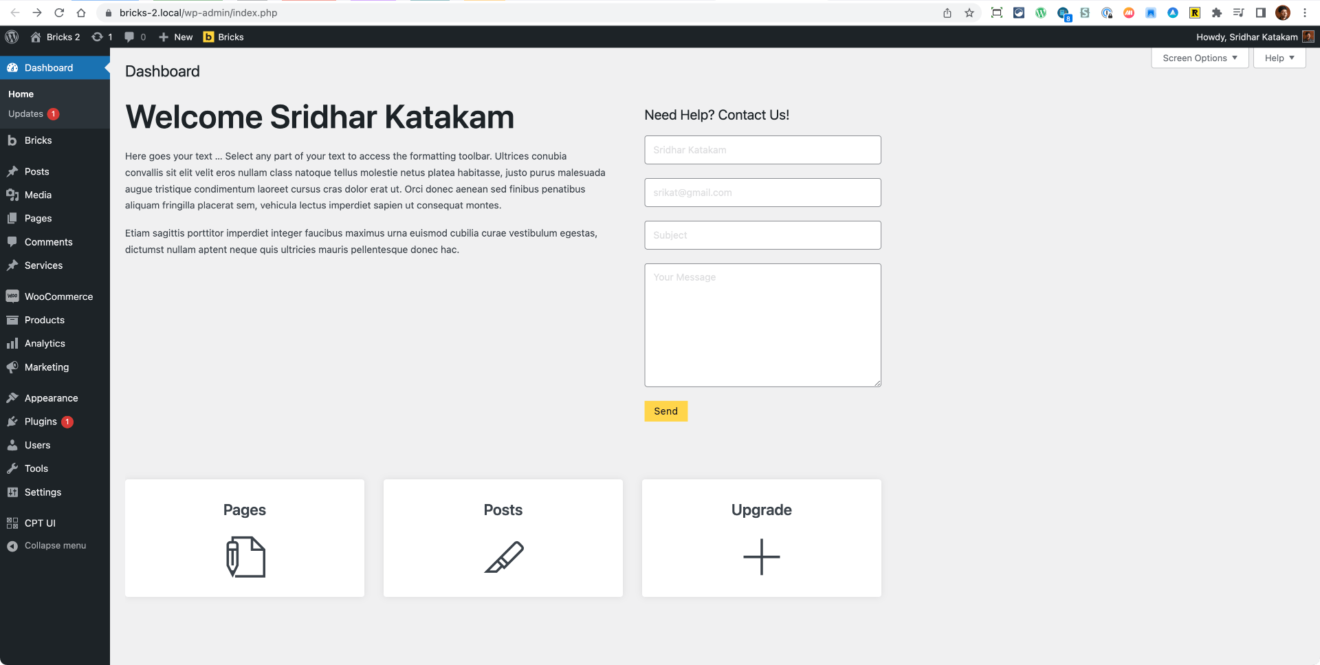Open comments via the speech bubble icon
This screenshot has width=1320, height=665.
131,36
